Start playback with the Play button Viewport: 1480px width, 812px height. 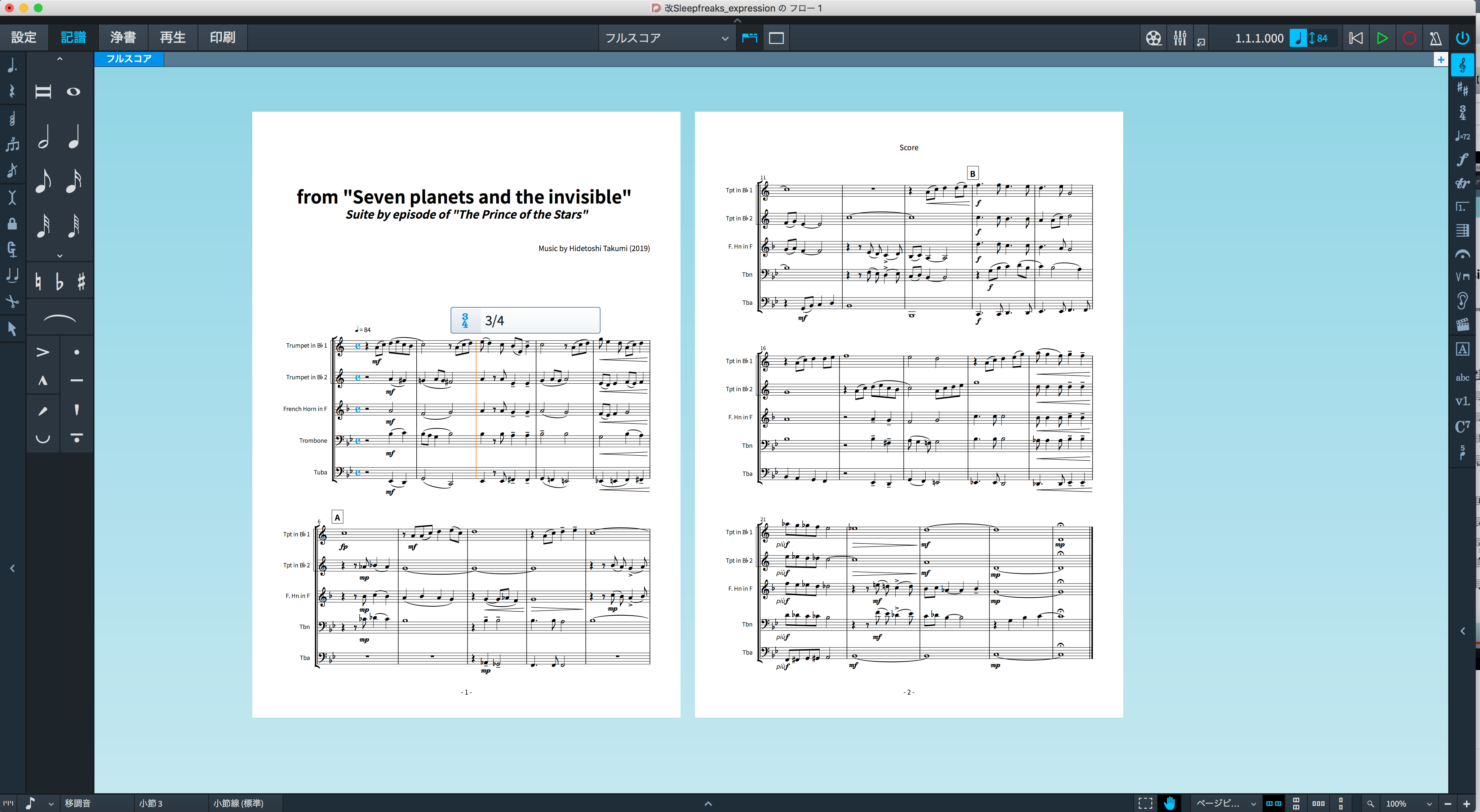tap(1382, 38)
